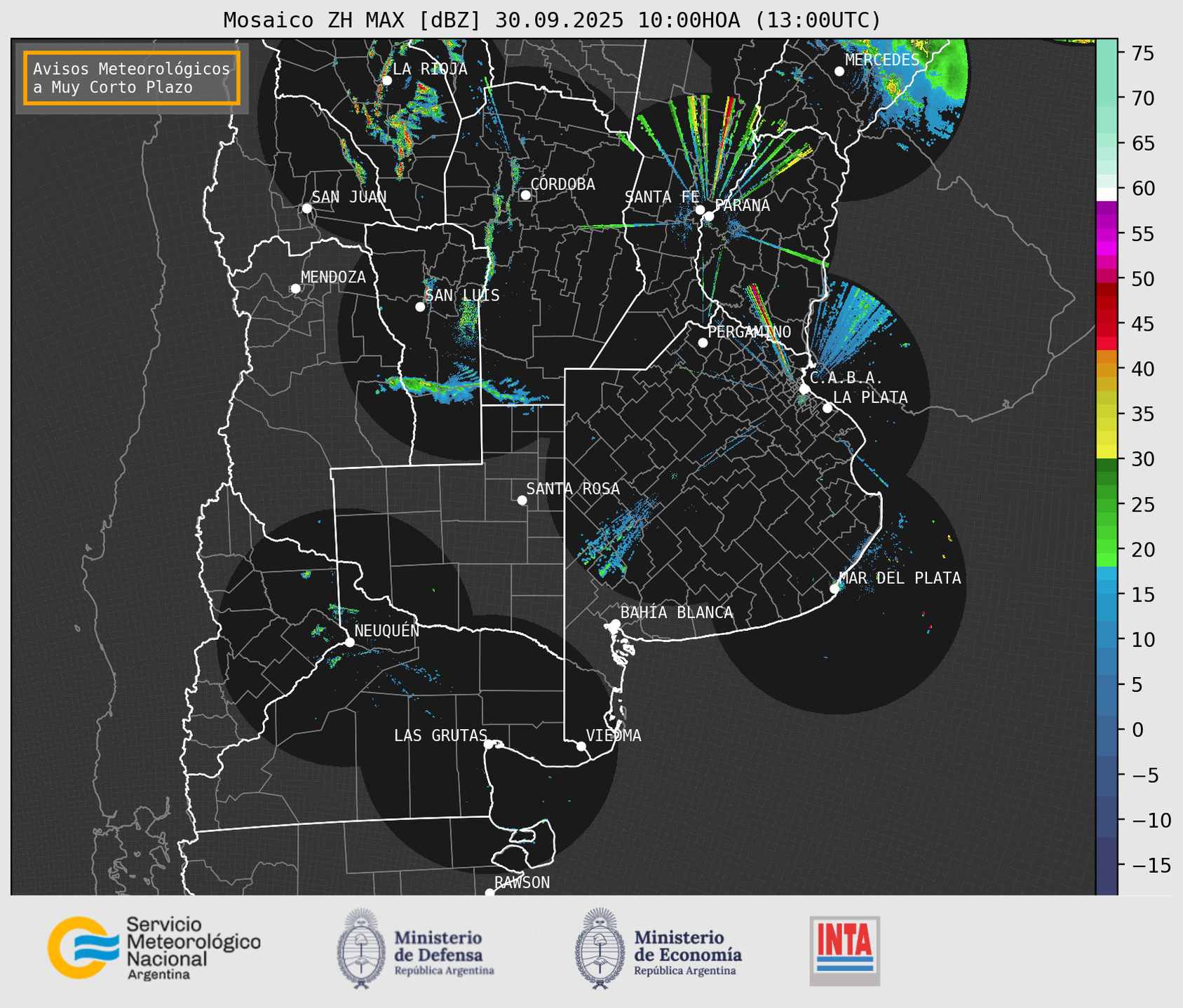The height and width of the screenshot is (1008, 1183).
Task: Click the Mendoza city marker dot
Action: 295,289
